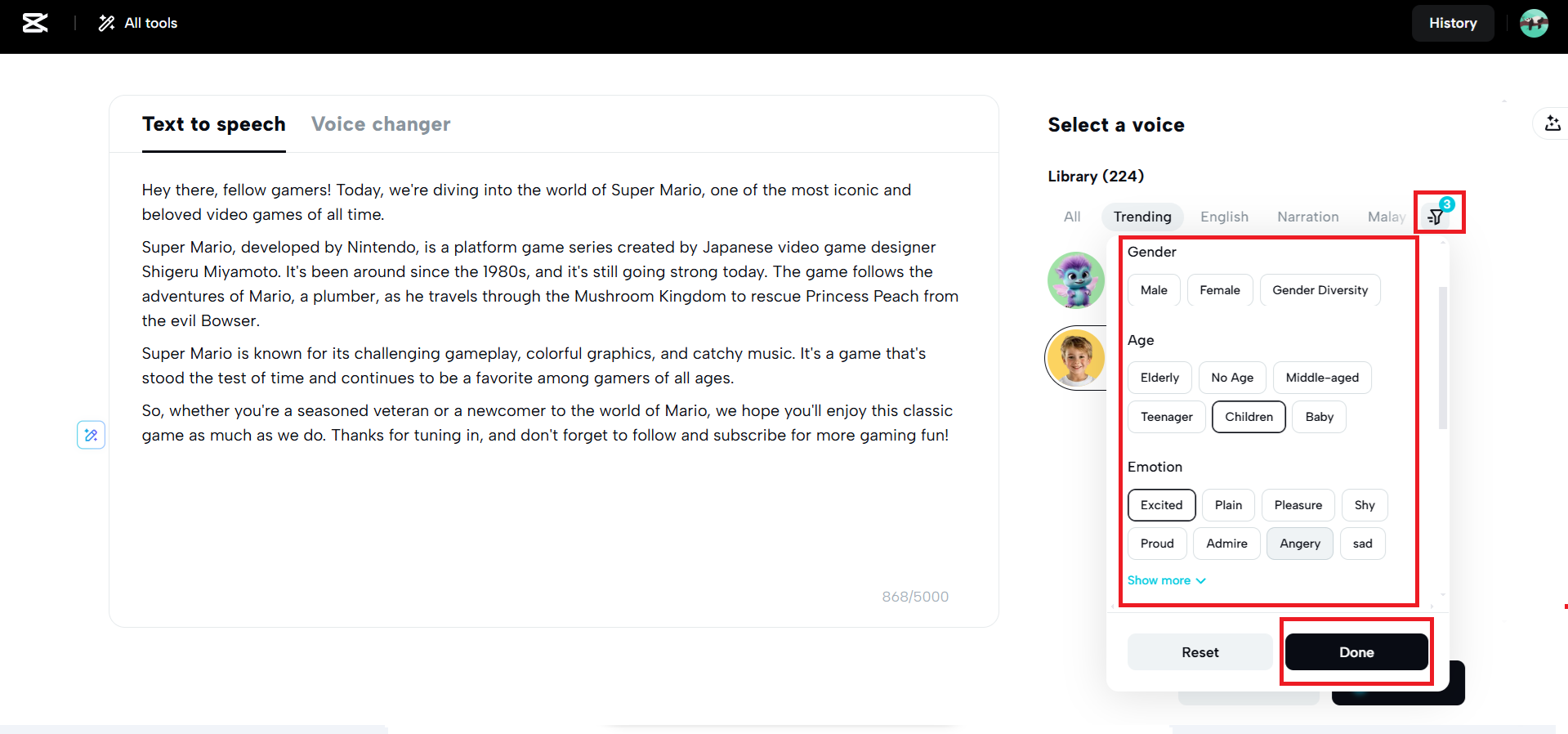1568x734 pixels.
Task: Select the purple dragon voice avatar
Action: click(1076, 280)
